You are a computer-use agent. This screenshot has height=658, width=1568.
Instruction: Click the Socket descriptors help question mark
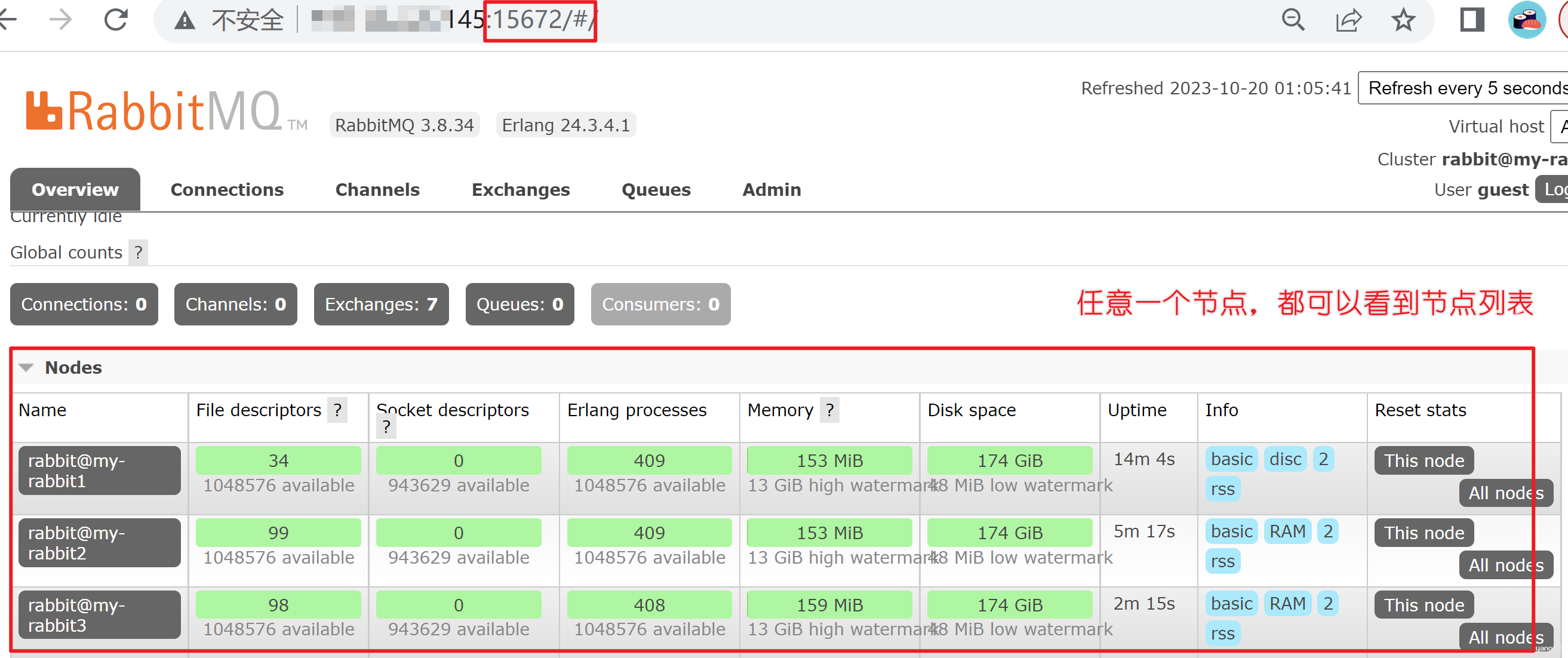pos(386,428)
